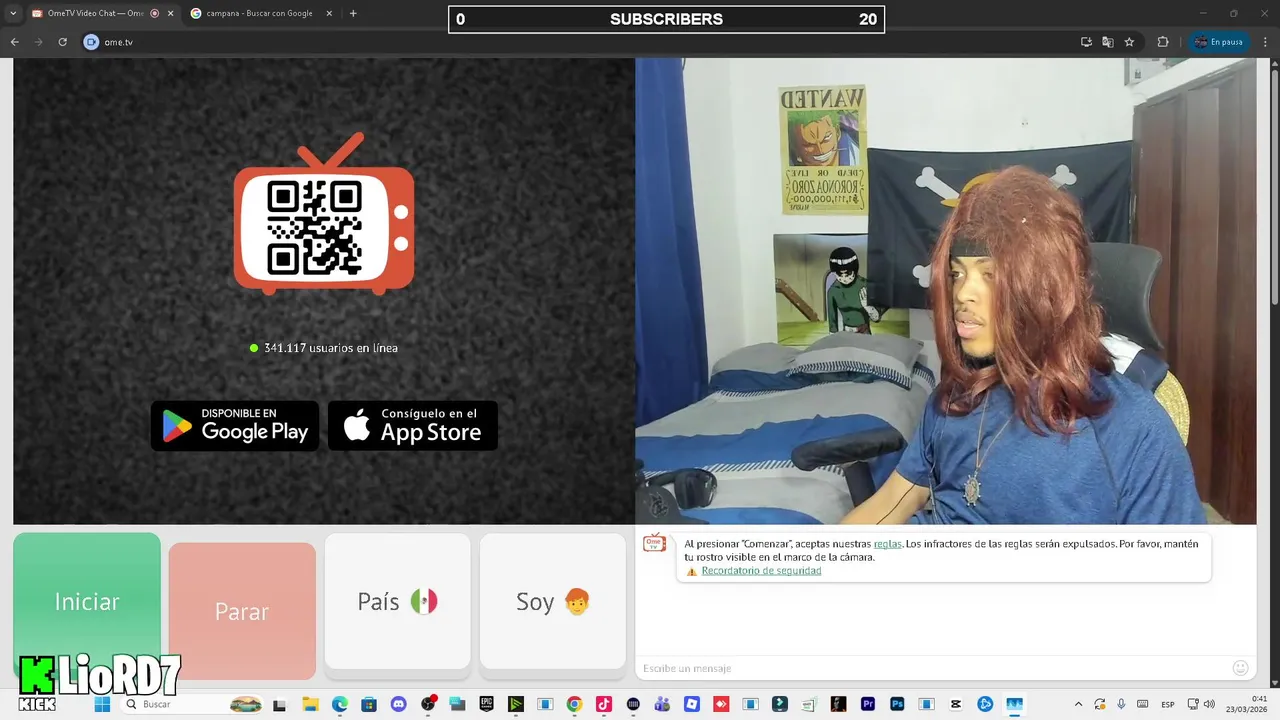Bookmark this page with the star
This screenshot has height=720, width=1280.
(x=1129, y=42)
